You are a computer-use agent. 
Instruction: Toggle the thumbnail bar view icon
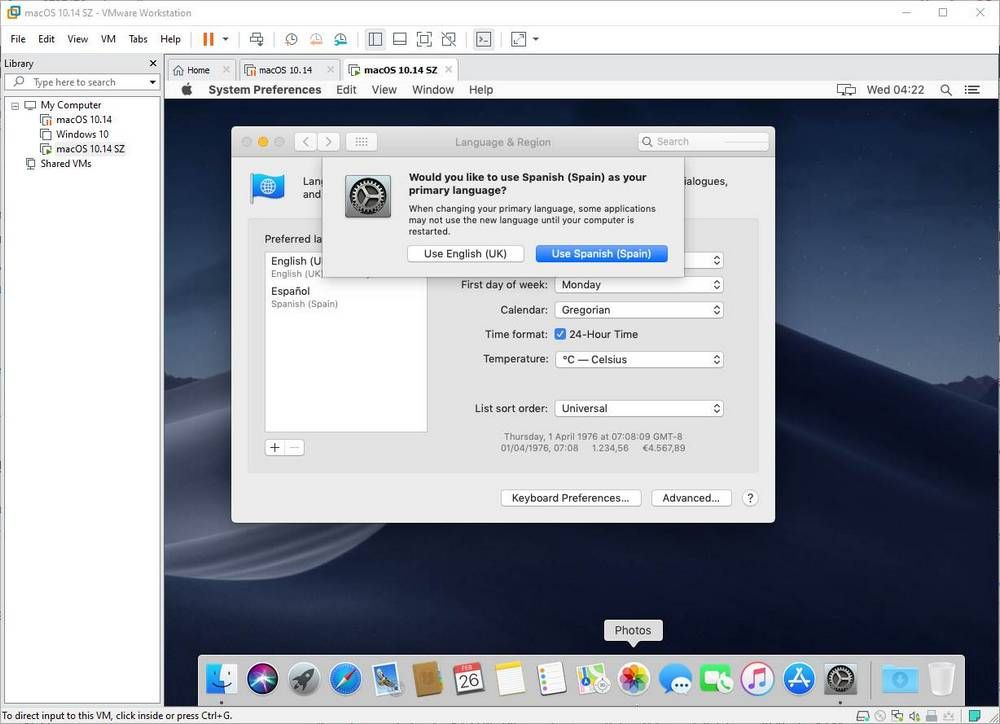400,39
